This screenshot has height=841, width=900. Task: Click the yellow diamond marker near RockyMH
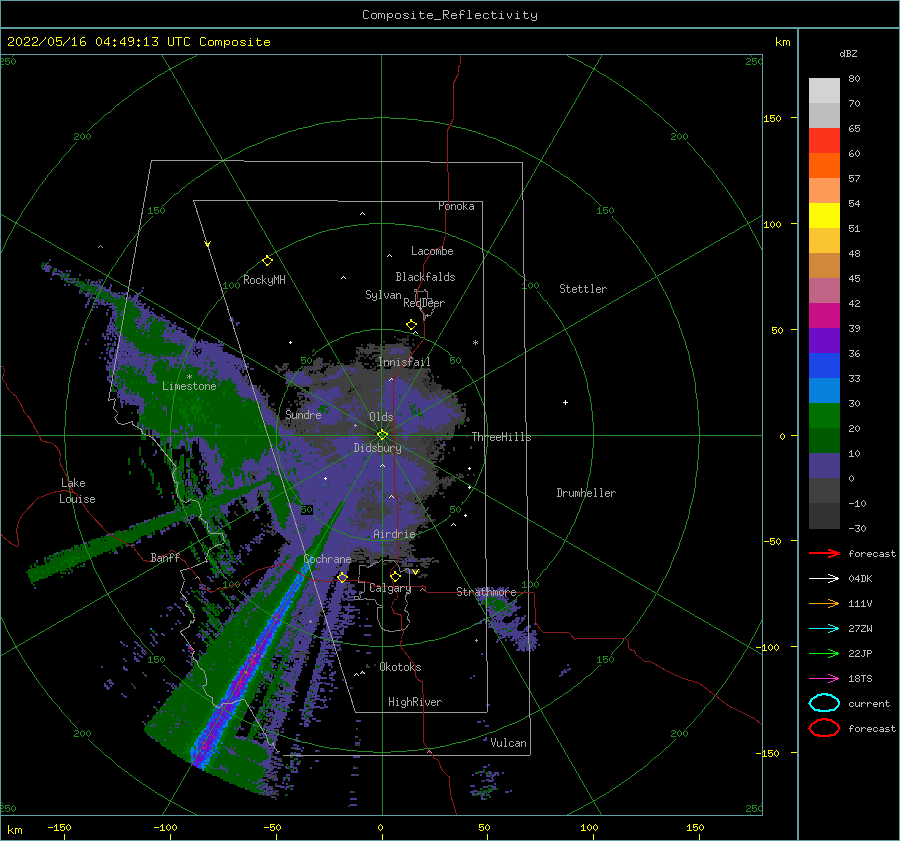pyautogui.click(x=267, y=261)
